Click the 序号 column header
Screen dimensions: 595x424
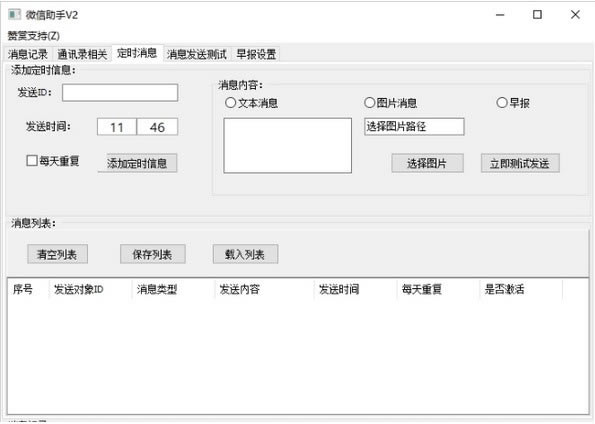[x=28, y=289]
